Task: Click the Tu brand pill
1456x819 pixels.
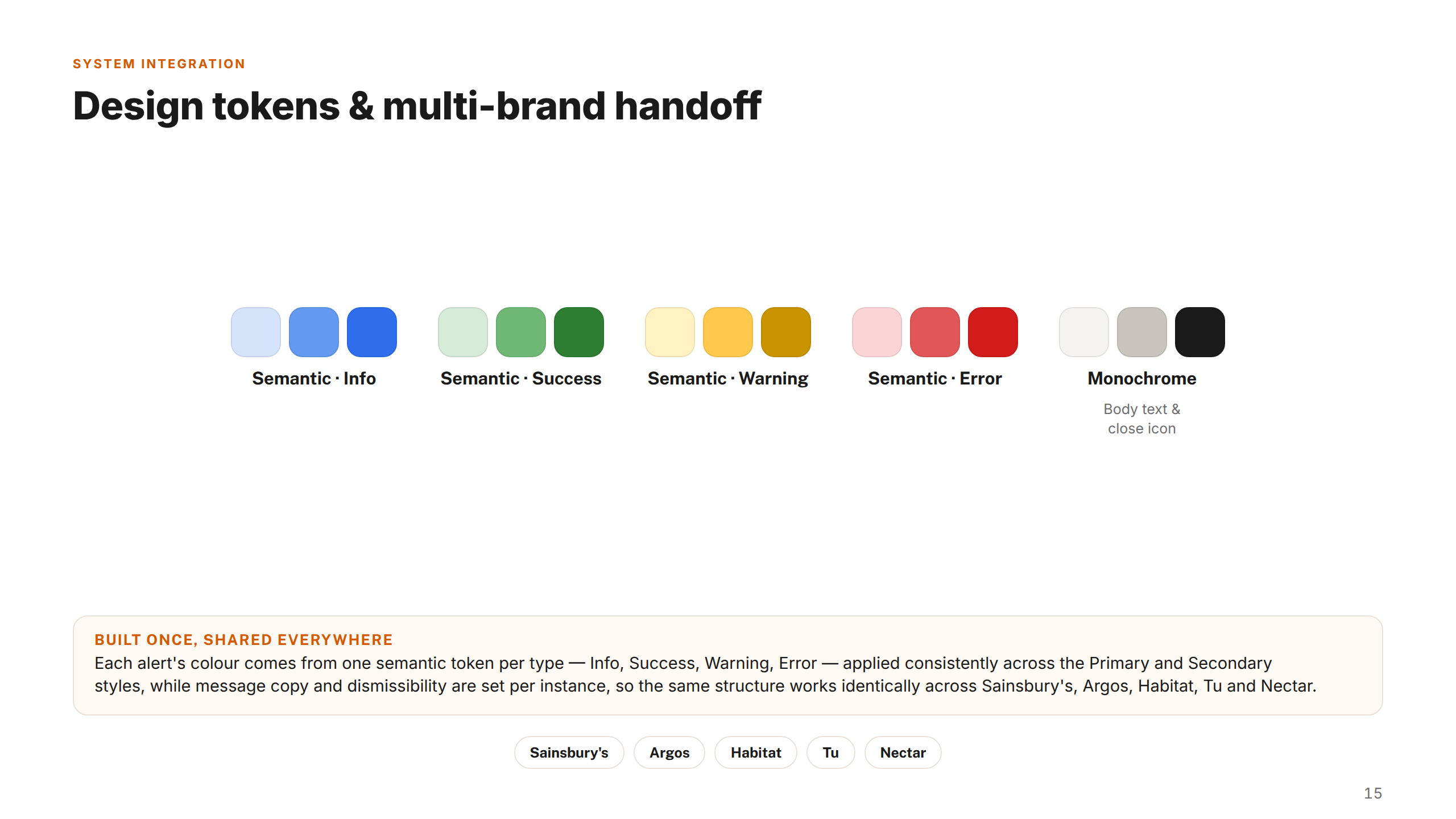Action: 831,752
